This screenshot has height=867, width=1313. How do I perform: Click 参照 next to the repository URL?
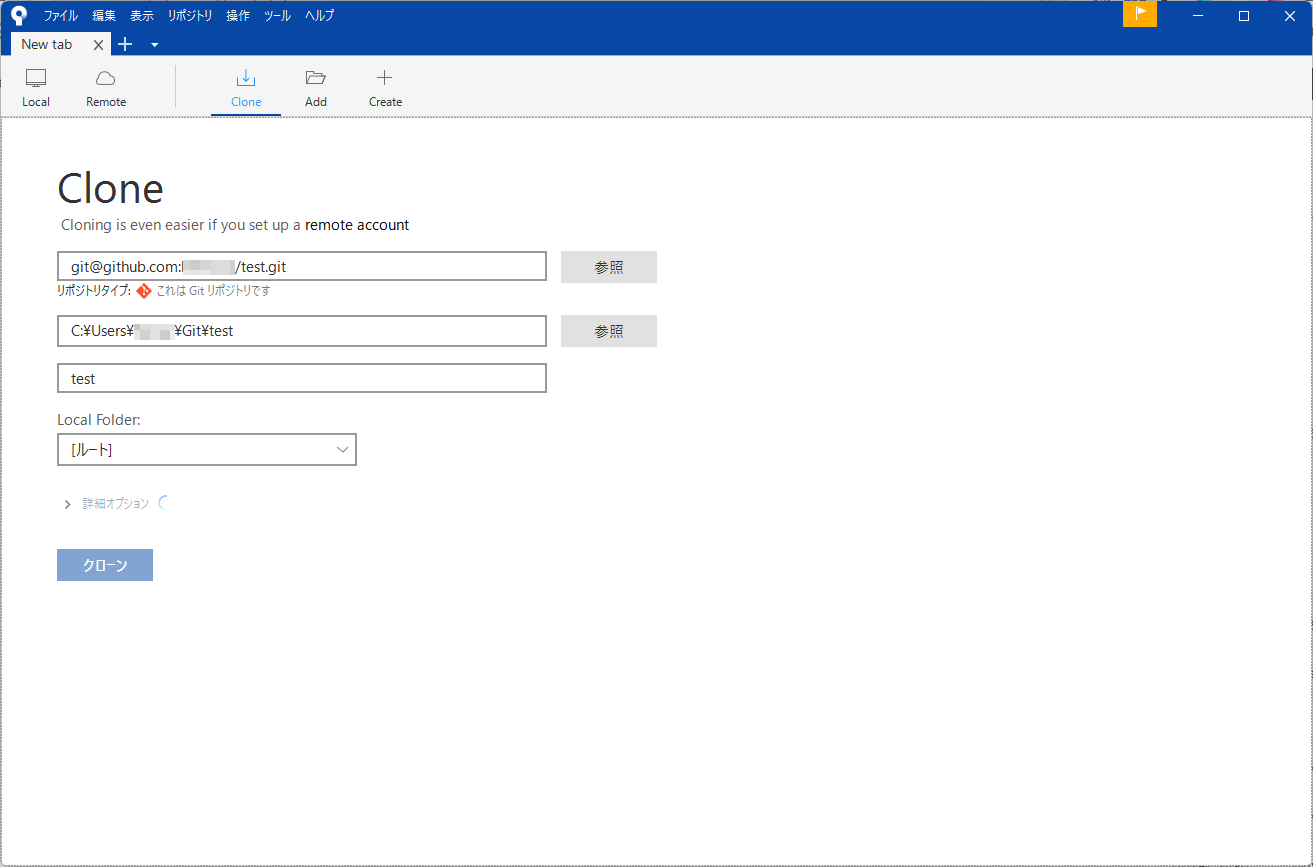[x=608, y=267]
